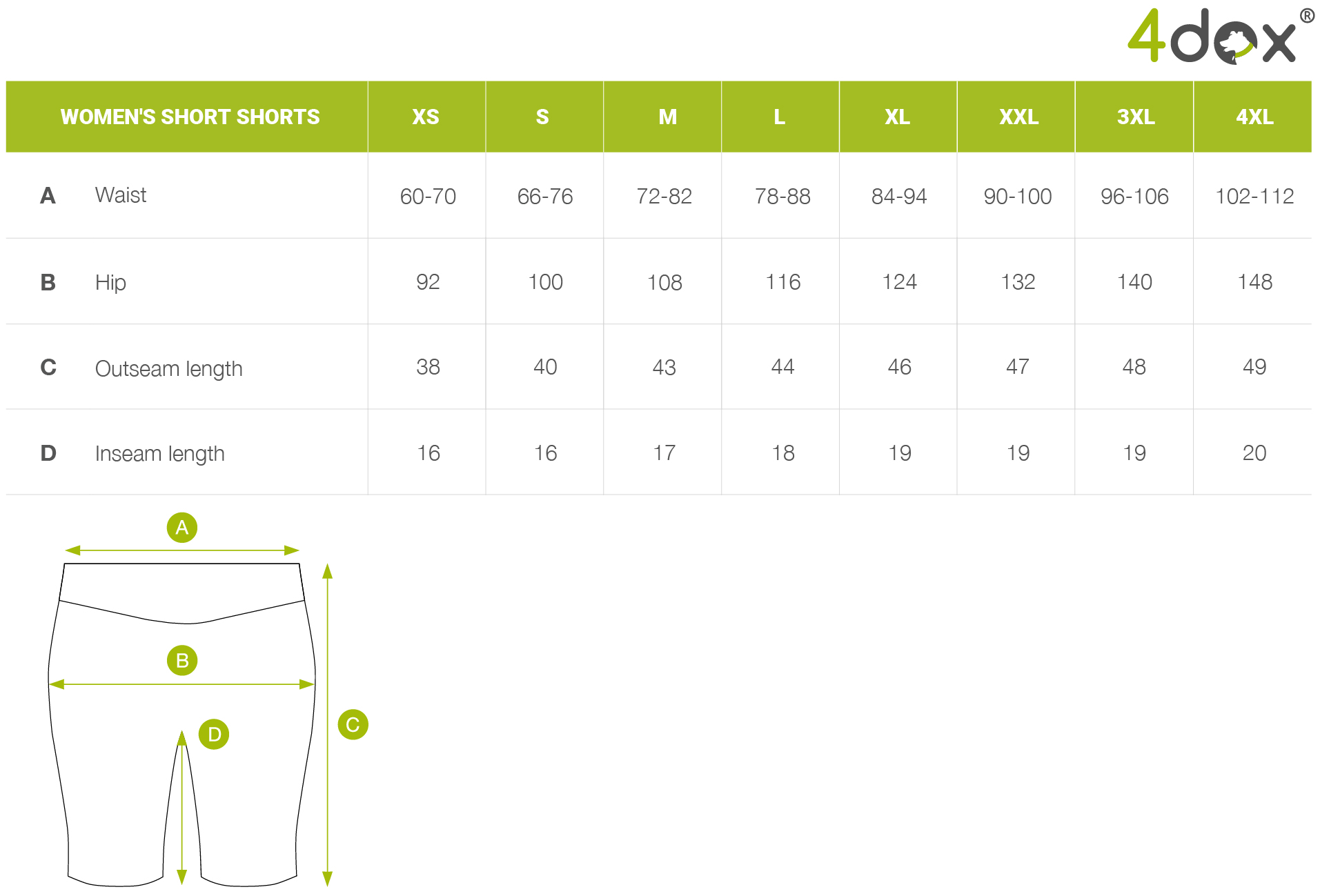Click the Hip row label
The height and width of the screenshot is (896, 1320).
pos(110,282)
